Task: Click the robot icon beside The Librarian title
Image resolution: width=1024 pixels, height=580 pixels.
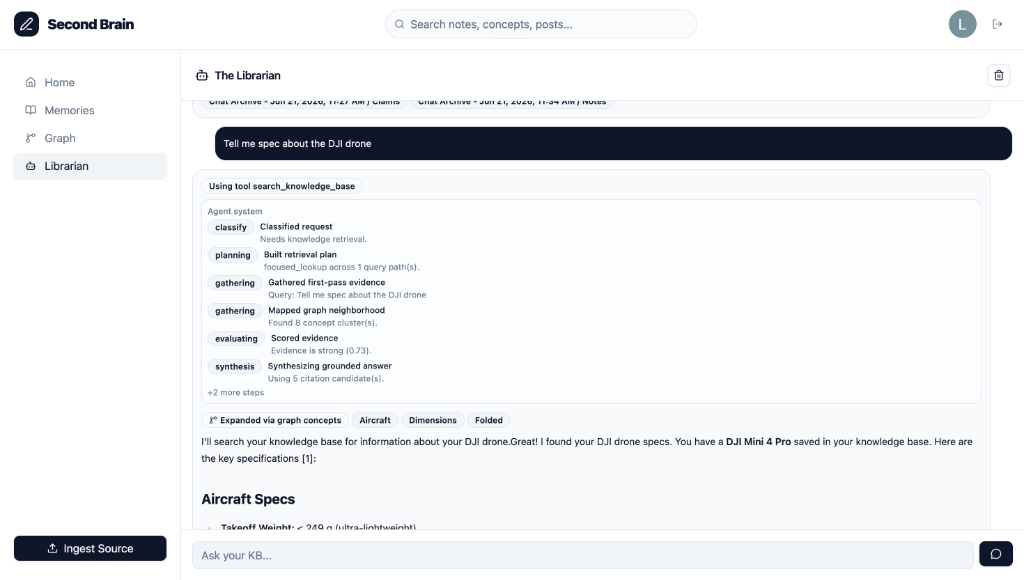Action: 202,76
